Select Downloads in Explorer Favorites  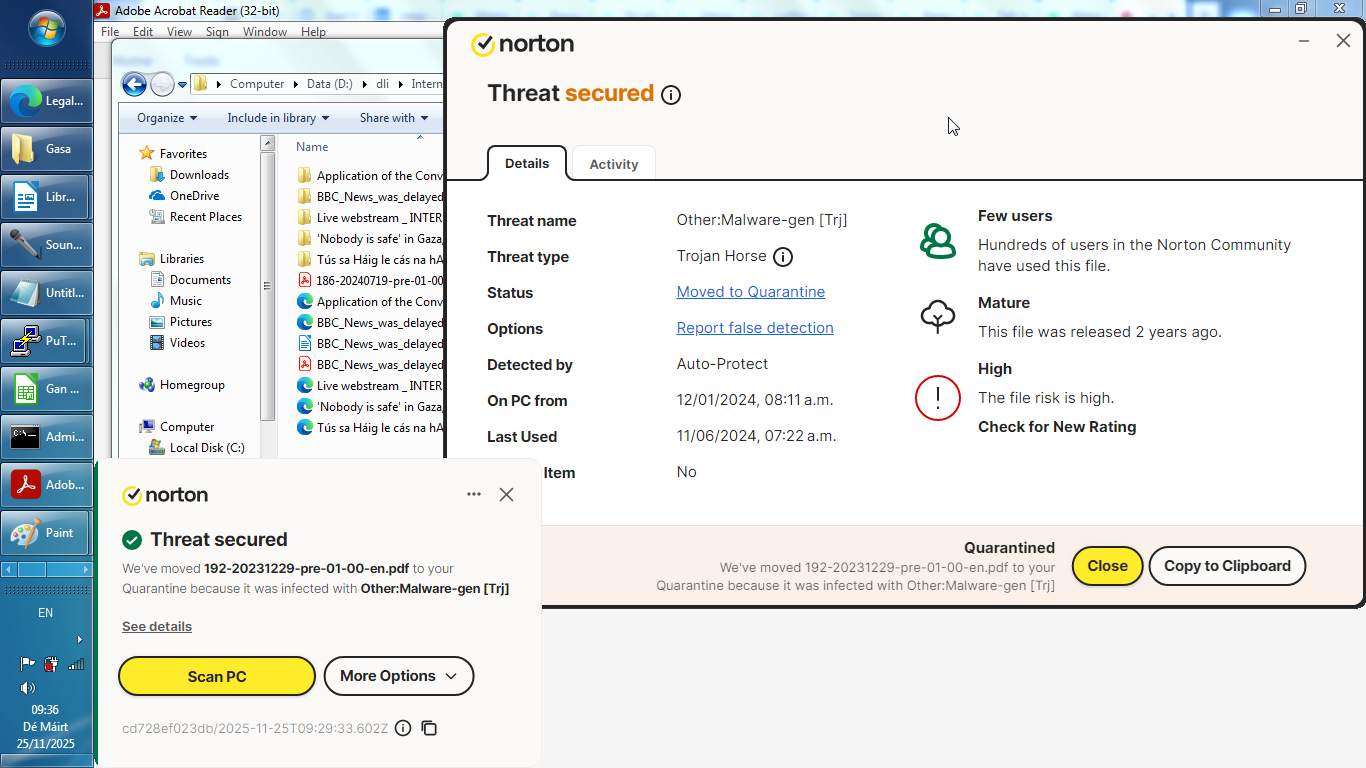click(199, 175)
